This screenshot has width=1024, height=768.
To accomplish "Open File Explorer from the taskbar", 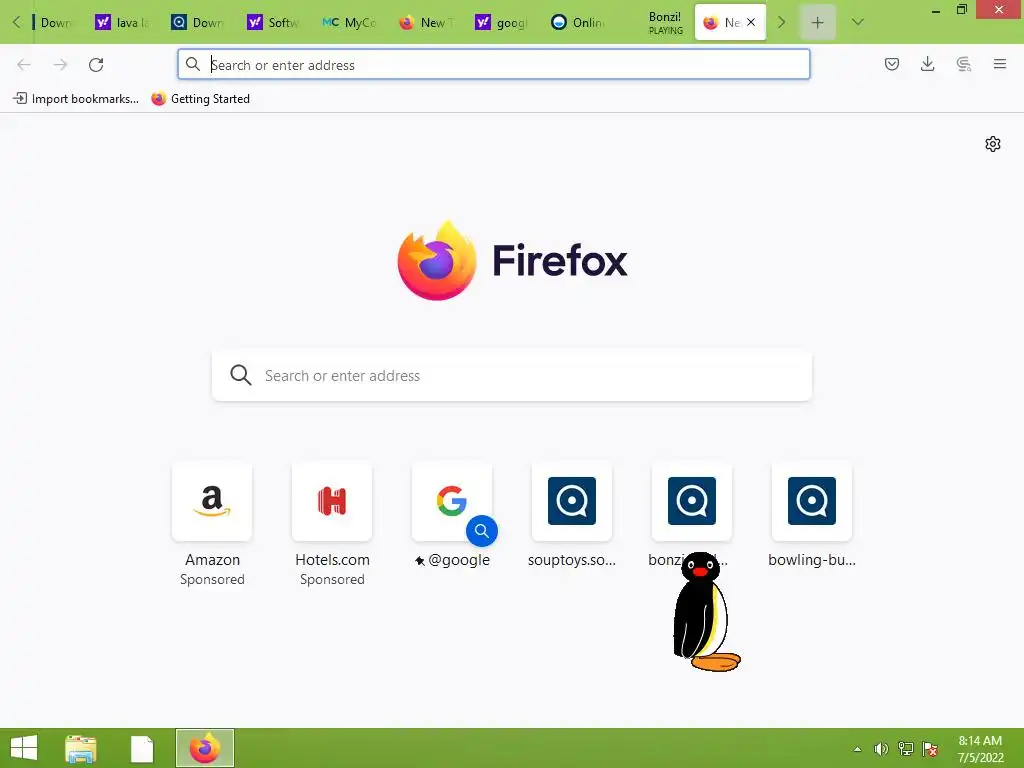I will (x=81, y=748).
